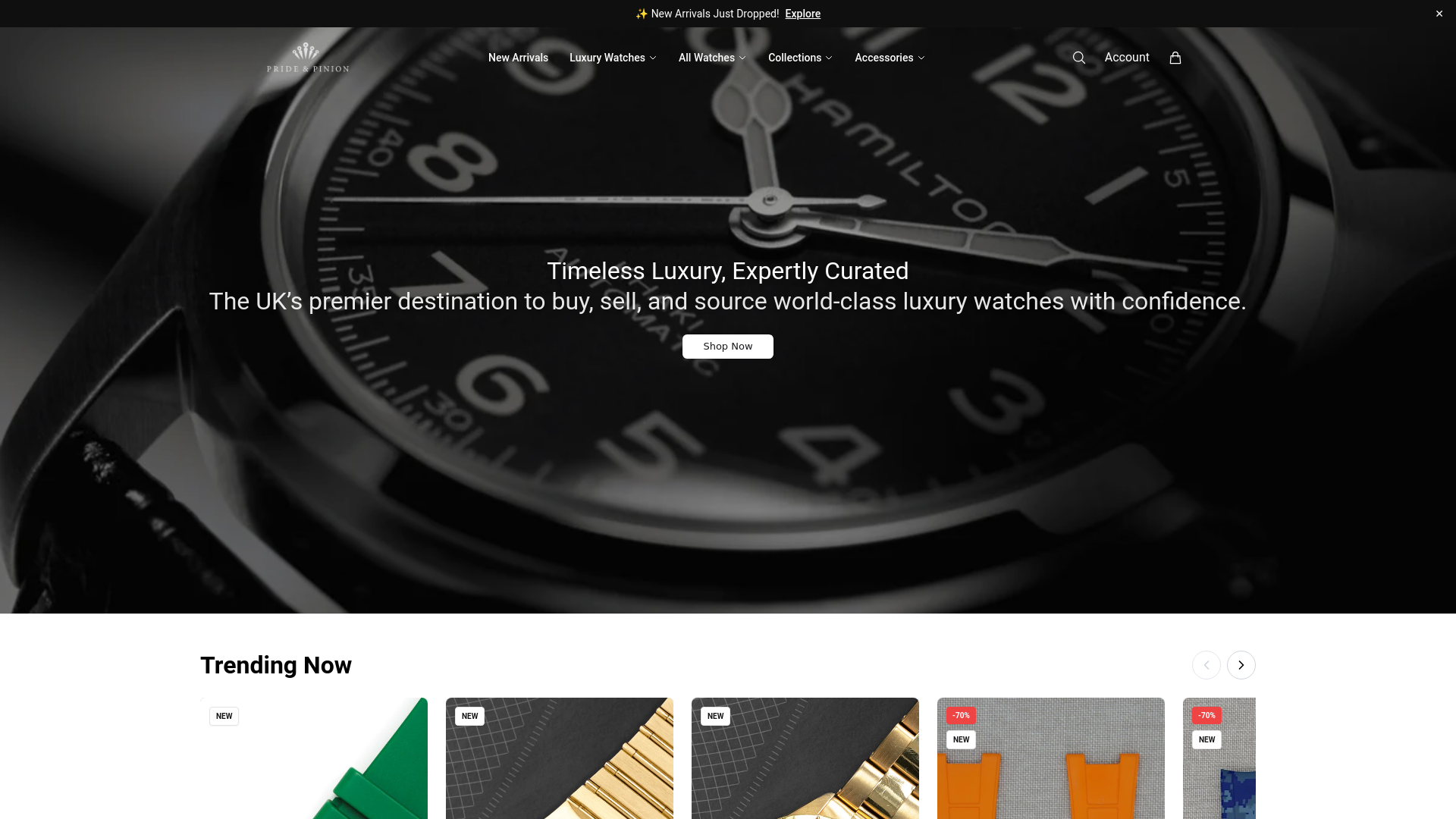View the second gold bracelet watch product
The height and width of the screenshot is (819, 1456).
pos(805,758)
